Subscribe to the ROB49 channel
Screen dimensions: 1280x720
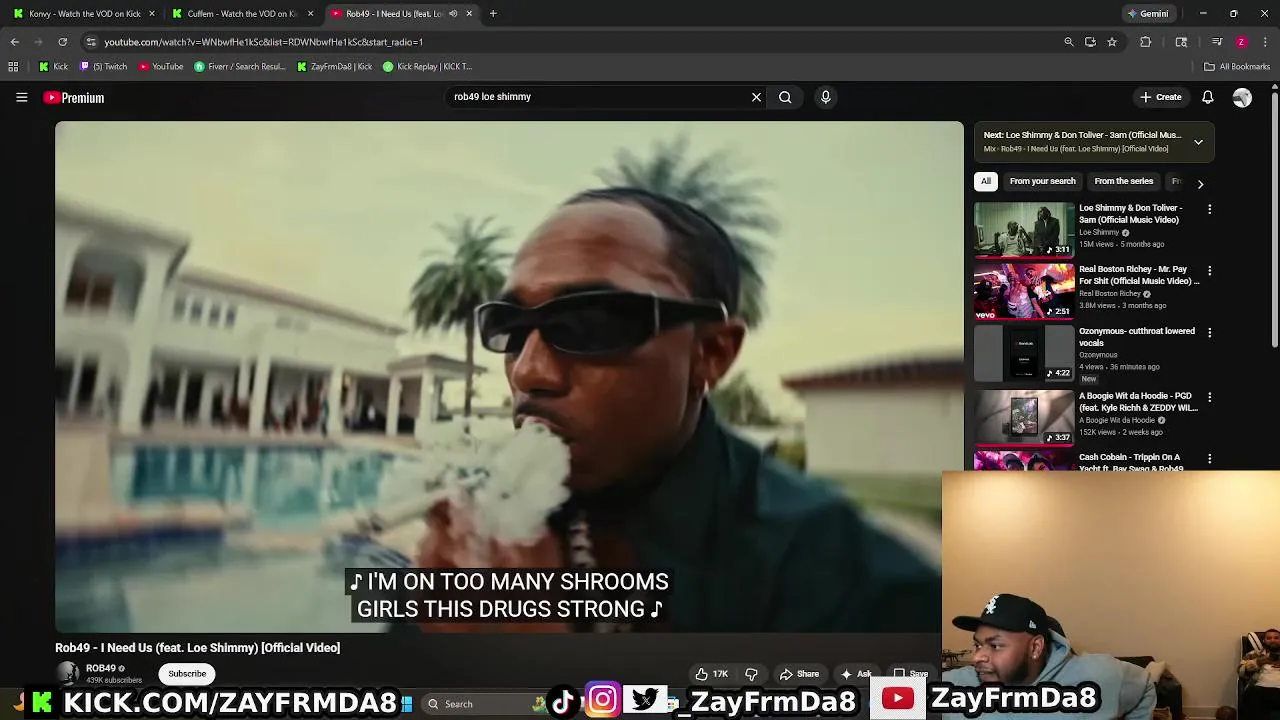187,673
